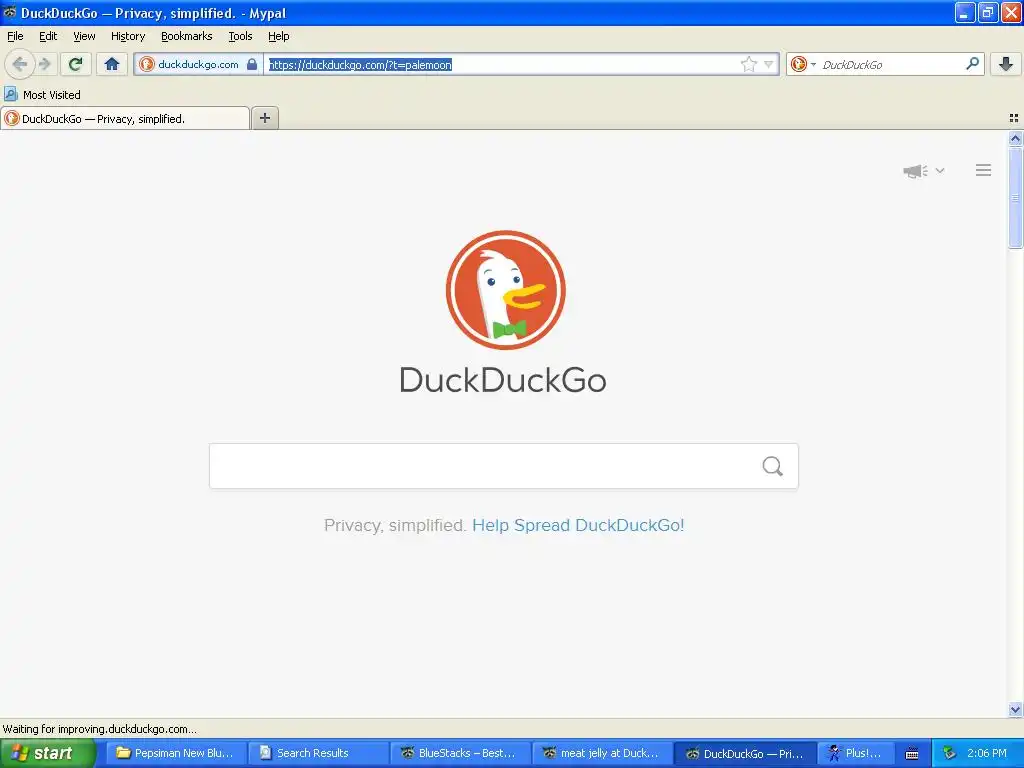Click the DuckDuckGo site identity icon
Screen dimensions: 1024x768
point(147,64)
